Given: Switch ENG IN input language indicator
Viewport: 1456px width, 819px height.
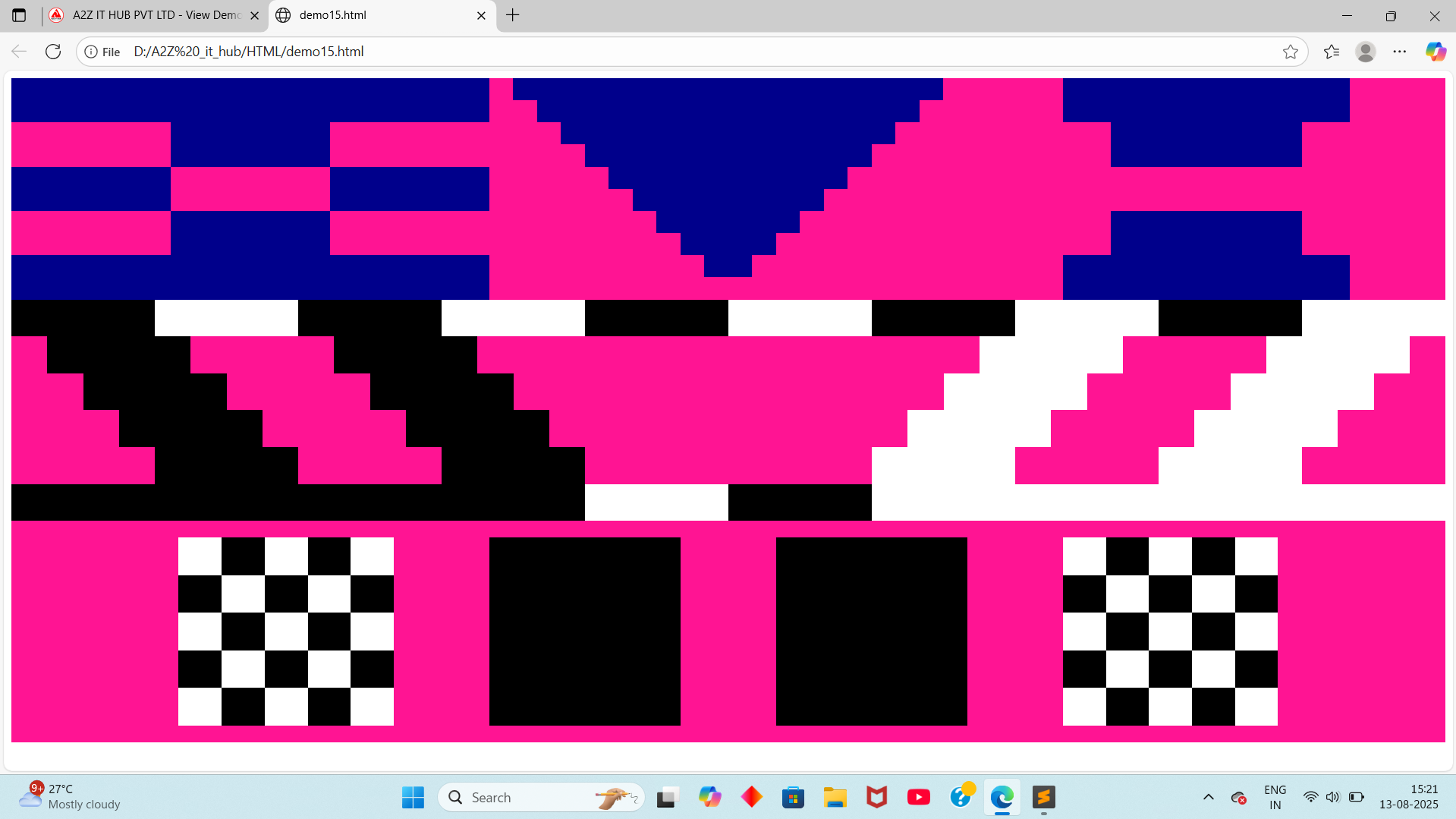Looking at the screenshot, I should pos(1275,797).
